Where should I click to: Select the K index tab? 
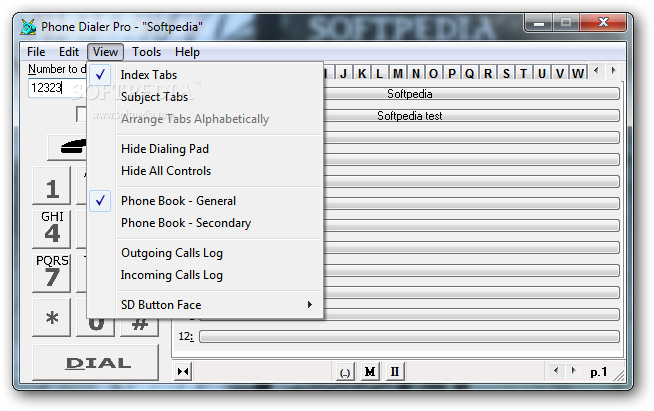[x=362, y=74]
